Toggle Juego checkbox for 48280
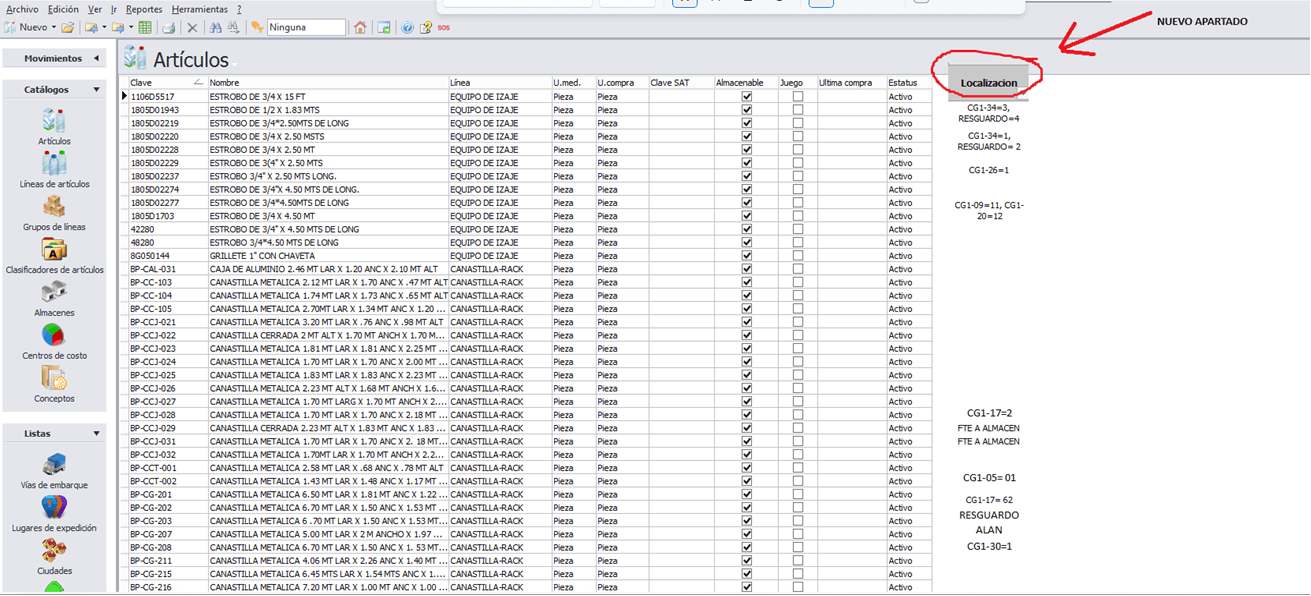 [797, 242]
